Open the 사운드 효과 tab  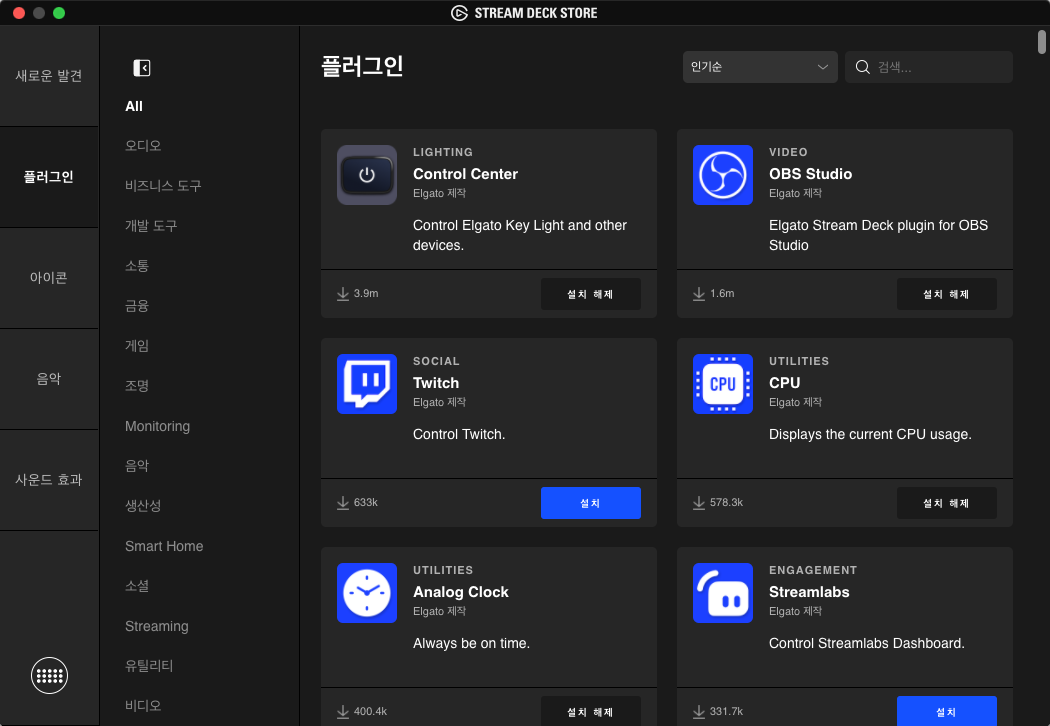49,480
